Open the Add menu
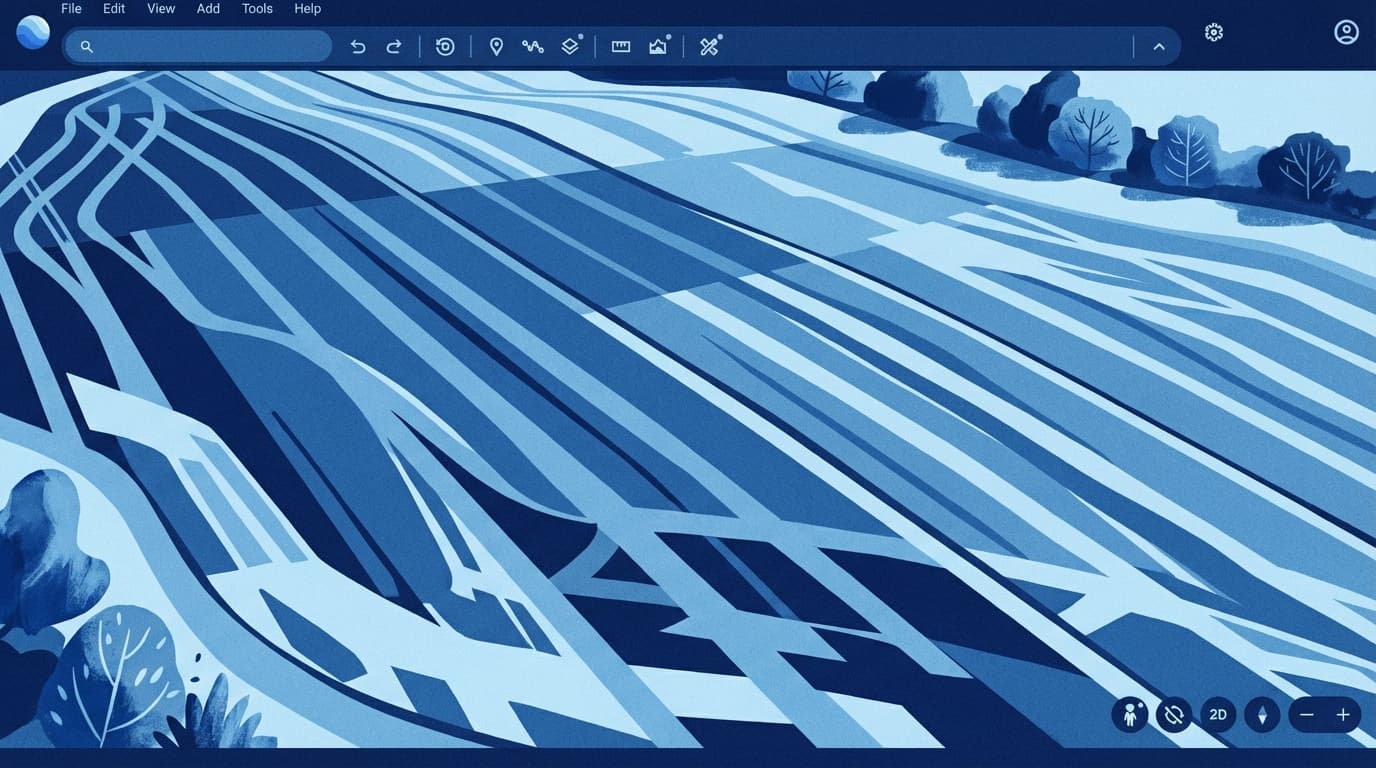The width and height of the screenshot is (1376, 768). tap(208, 9)
